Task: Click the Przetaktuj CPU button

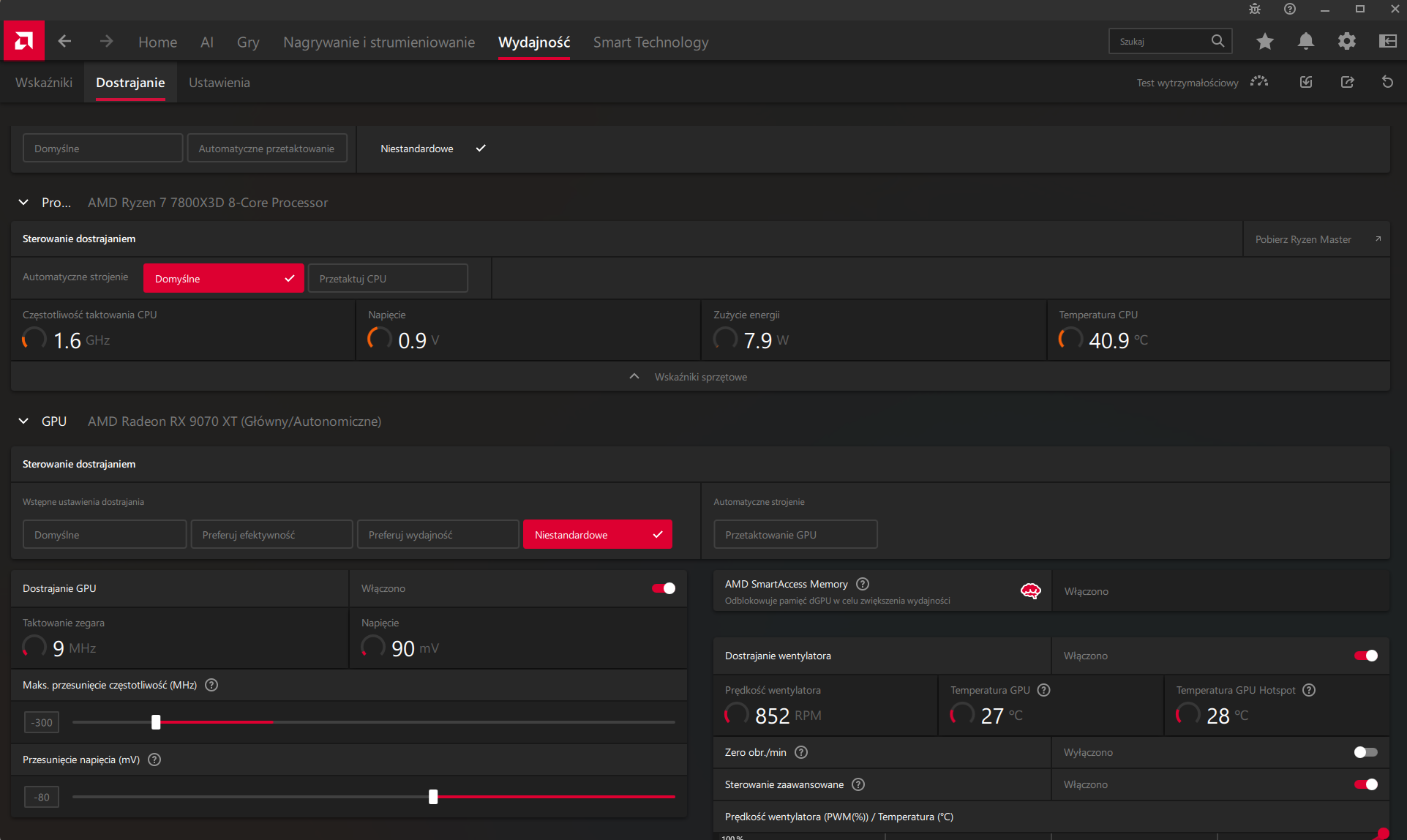Action: (388, 279)
